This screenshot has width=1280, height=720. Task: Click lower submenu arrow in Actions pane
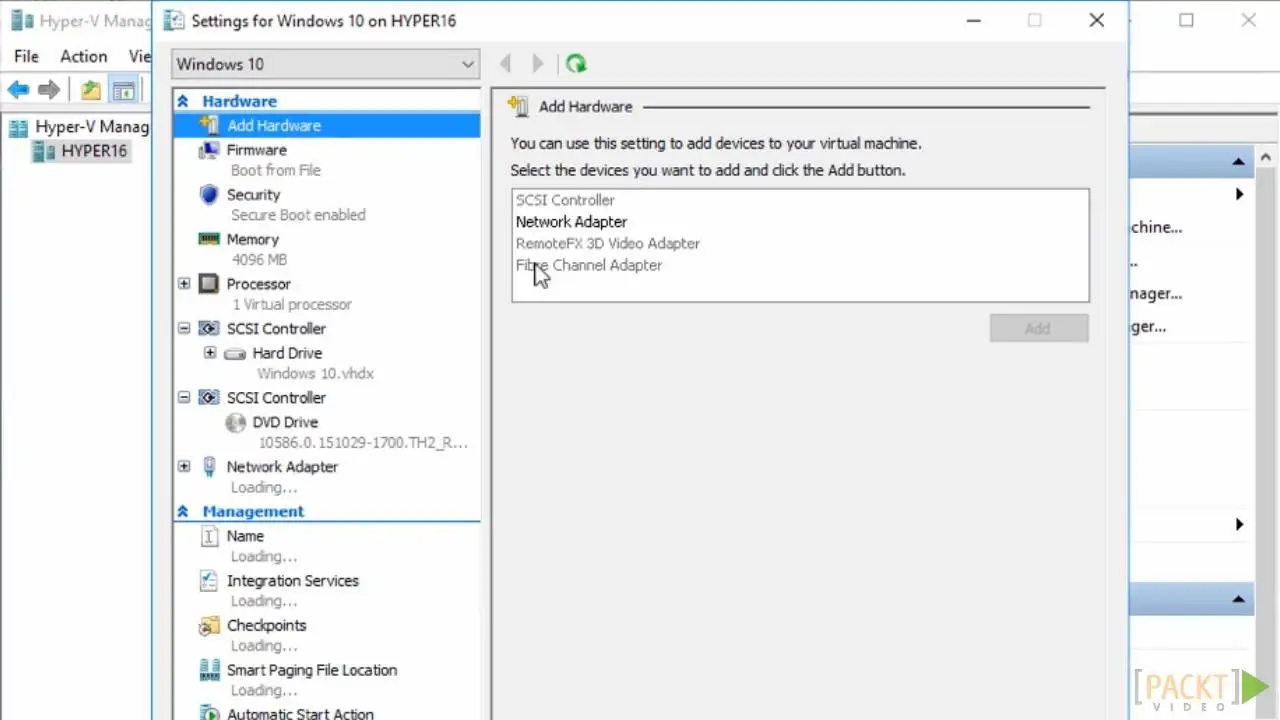tap(1239, 524)
